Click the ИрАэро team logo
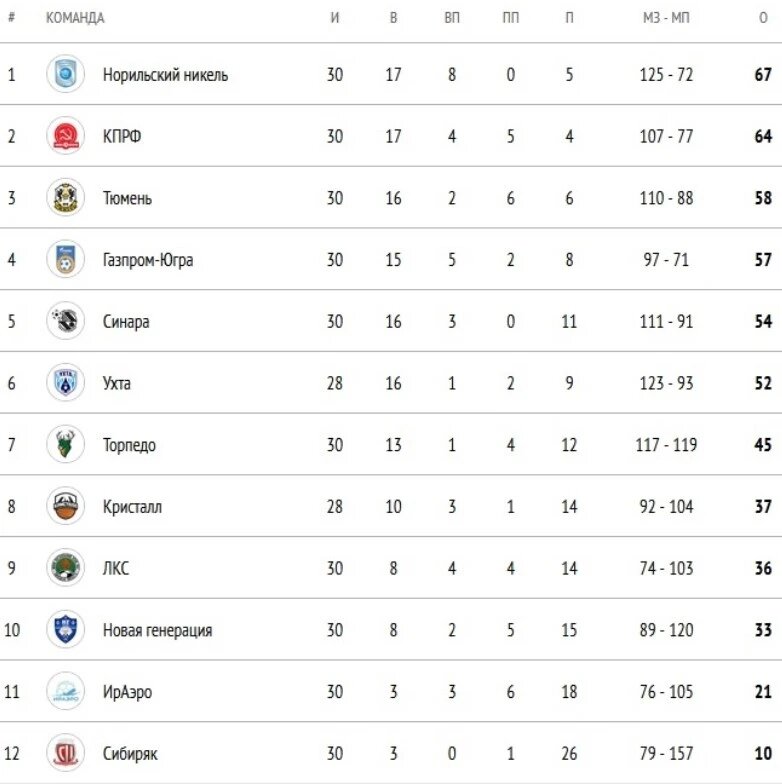The image size is (782, 784). [66, 691]
